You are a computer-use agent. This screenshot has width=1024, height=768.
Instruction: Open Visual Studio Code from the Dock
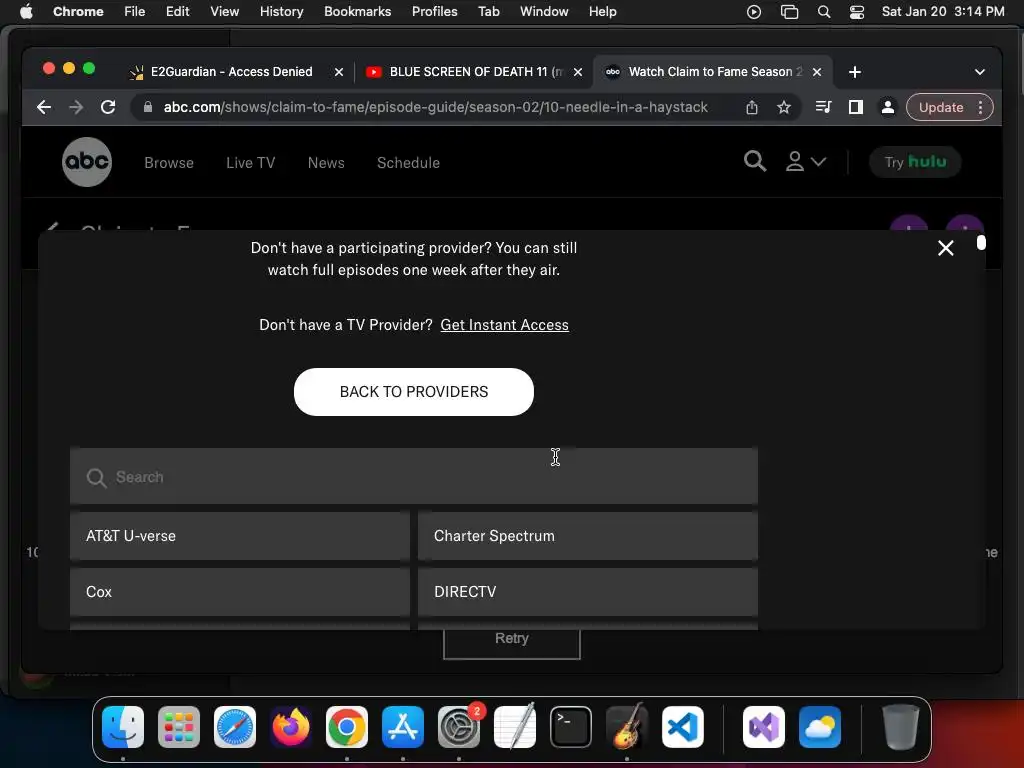coord(682,726)
